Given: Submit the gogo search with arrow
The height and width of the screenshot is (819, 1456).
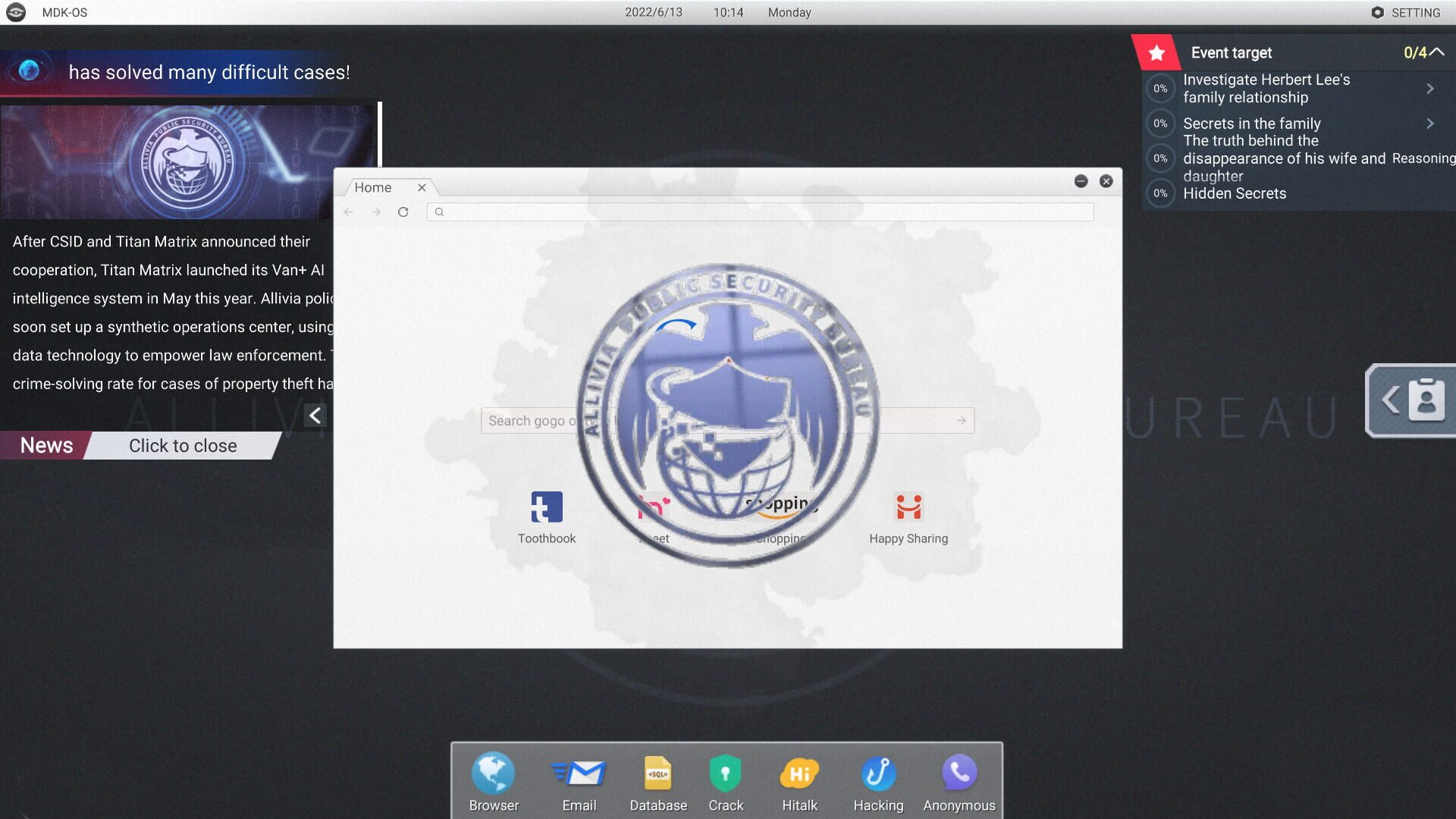Looking at the screenshot, I should [962, 420].
